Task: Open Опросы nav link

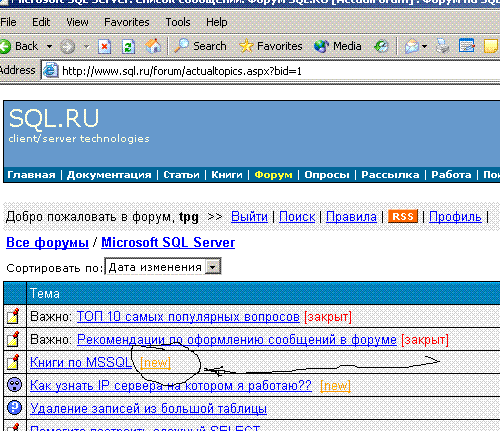Action: (327, 175)
